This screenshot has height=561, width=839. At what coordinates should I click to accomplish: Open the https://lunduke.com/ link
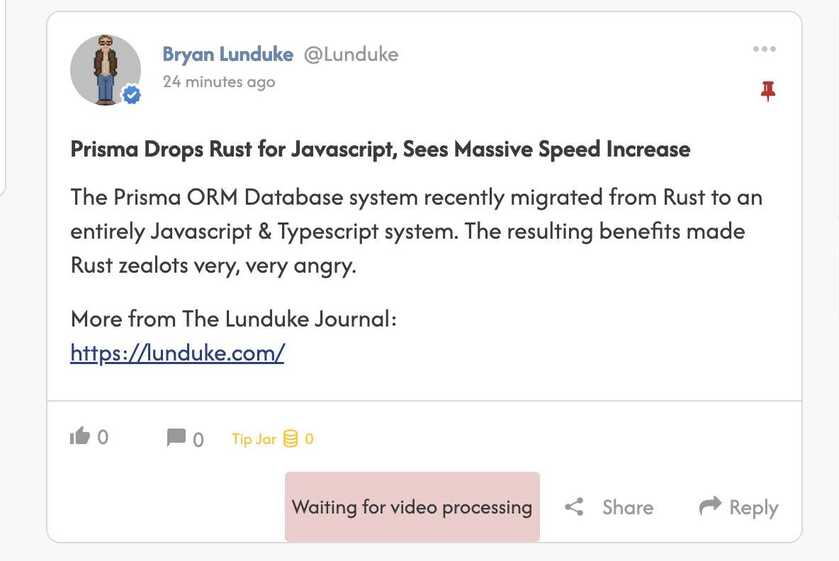point(177,353)
